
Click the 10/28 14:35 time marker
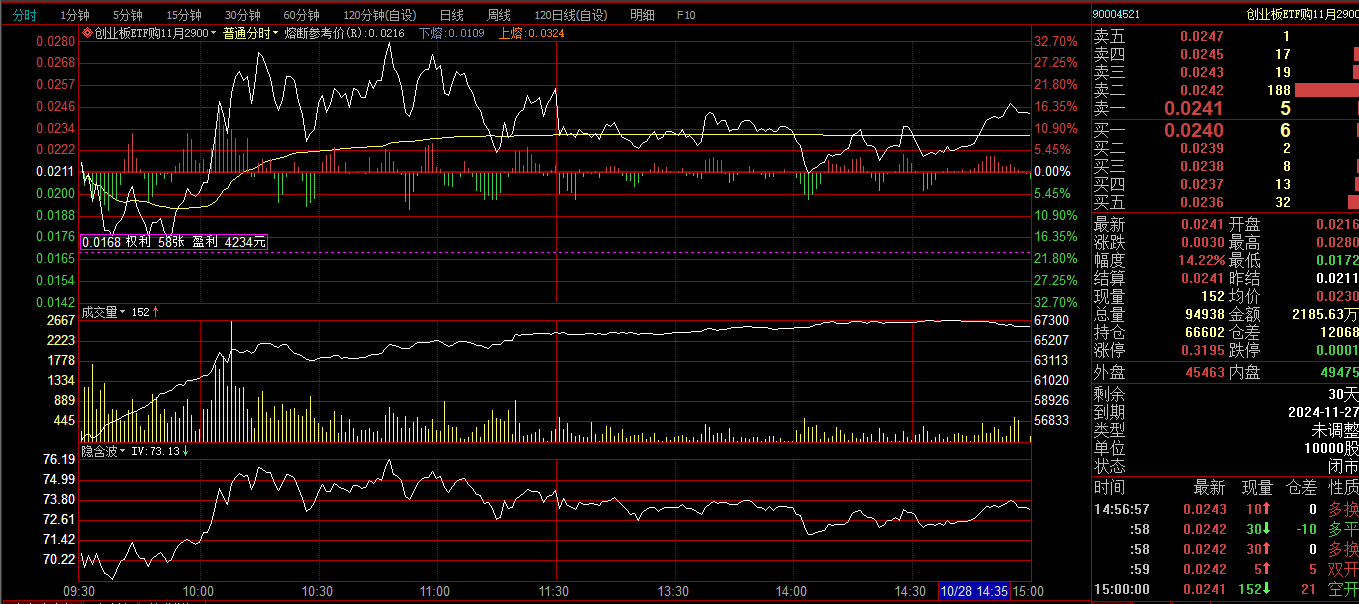click(x=974, y=591)
